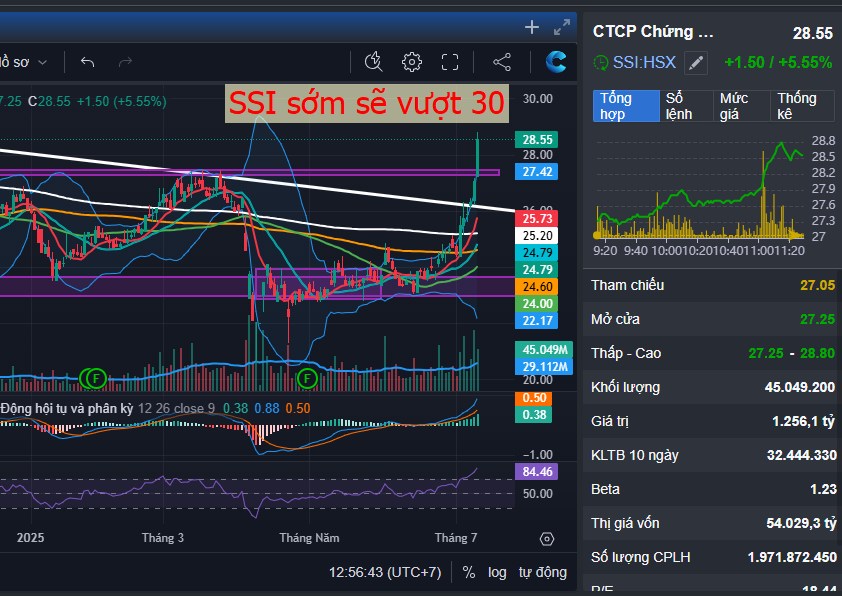Redo the chart action
The height and width of the screenshot is (596, 842).
125,62
